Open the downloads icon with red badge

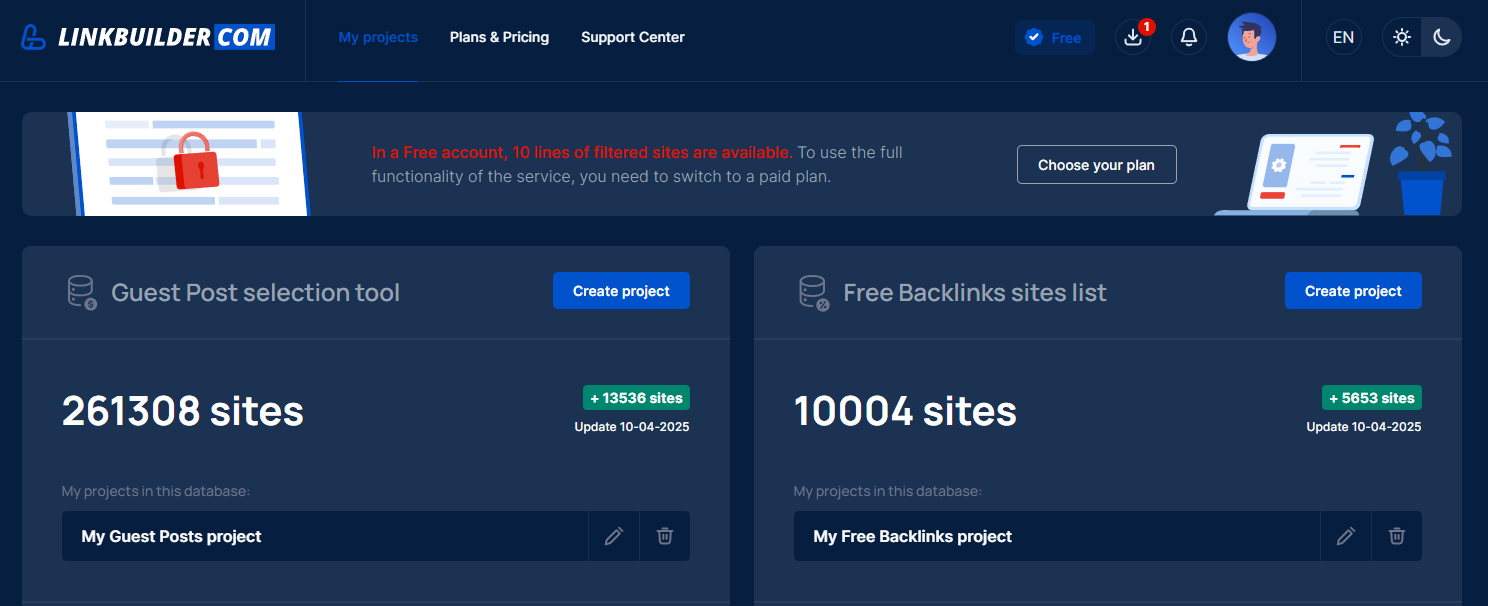pyautogui.click(x=1133, y=37)
